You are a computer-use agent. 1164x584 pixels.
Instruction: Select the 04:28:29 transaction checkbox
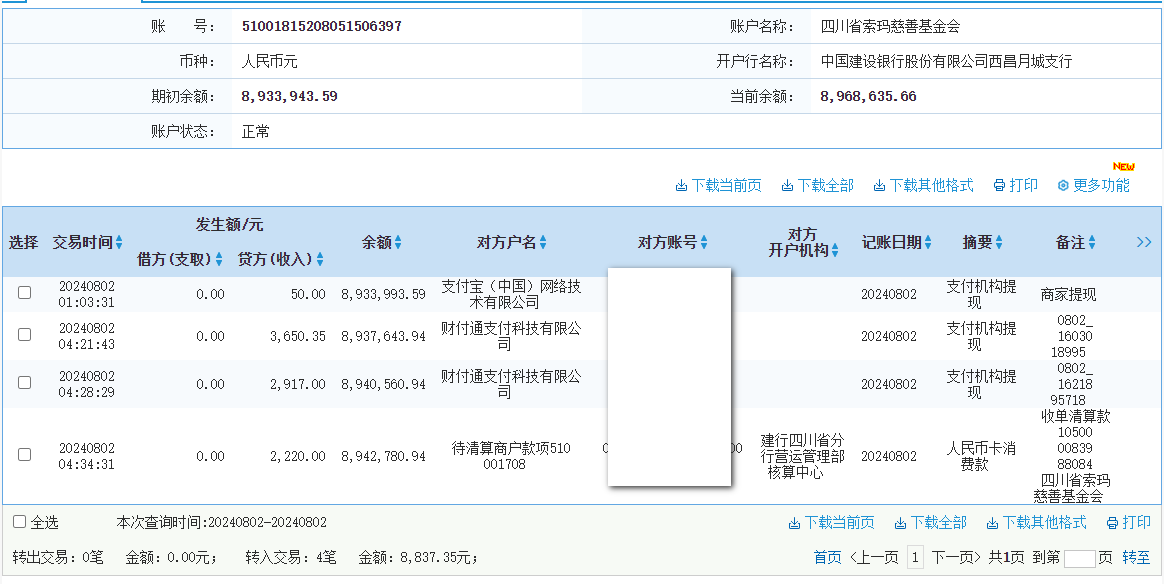click(24, 382)
